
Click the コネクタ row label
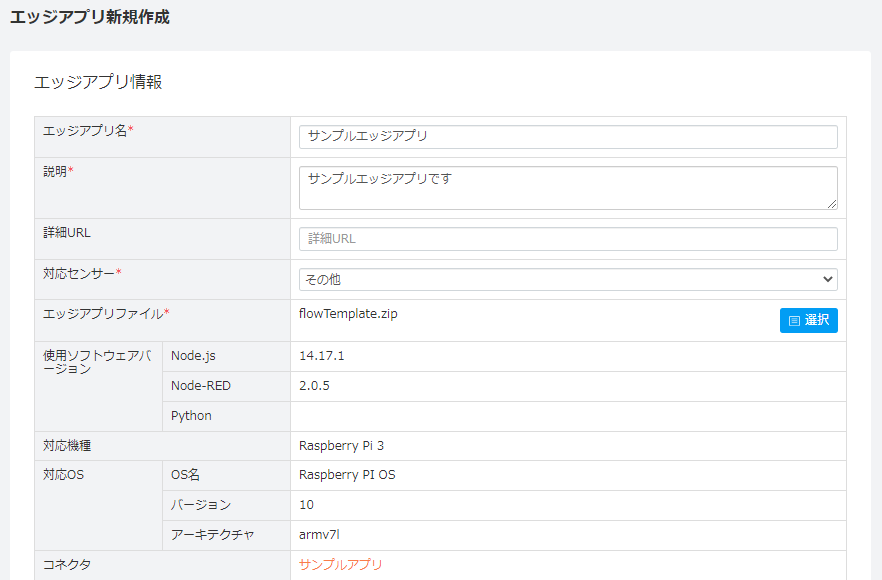pos(67,564)
